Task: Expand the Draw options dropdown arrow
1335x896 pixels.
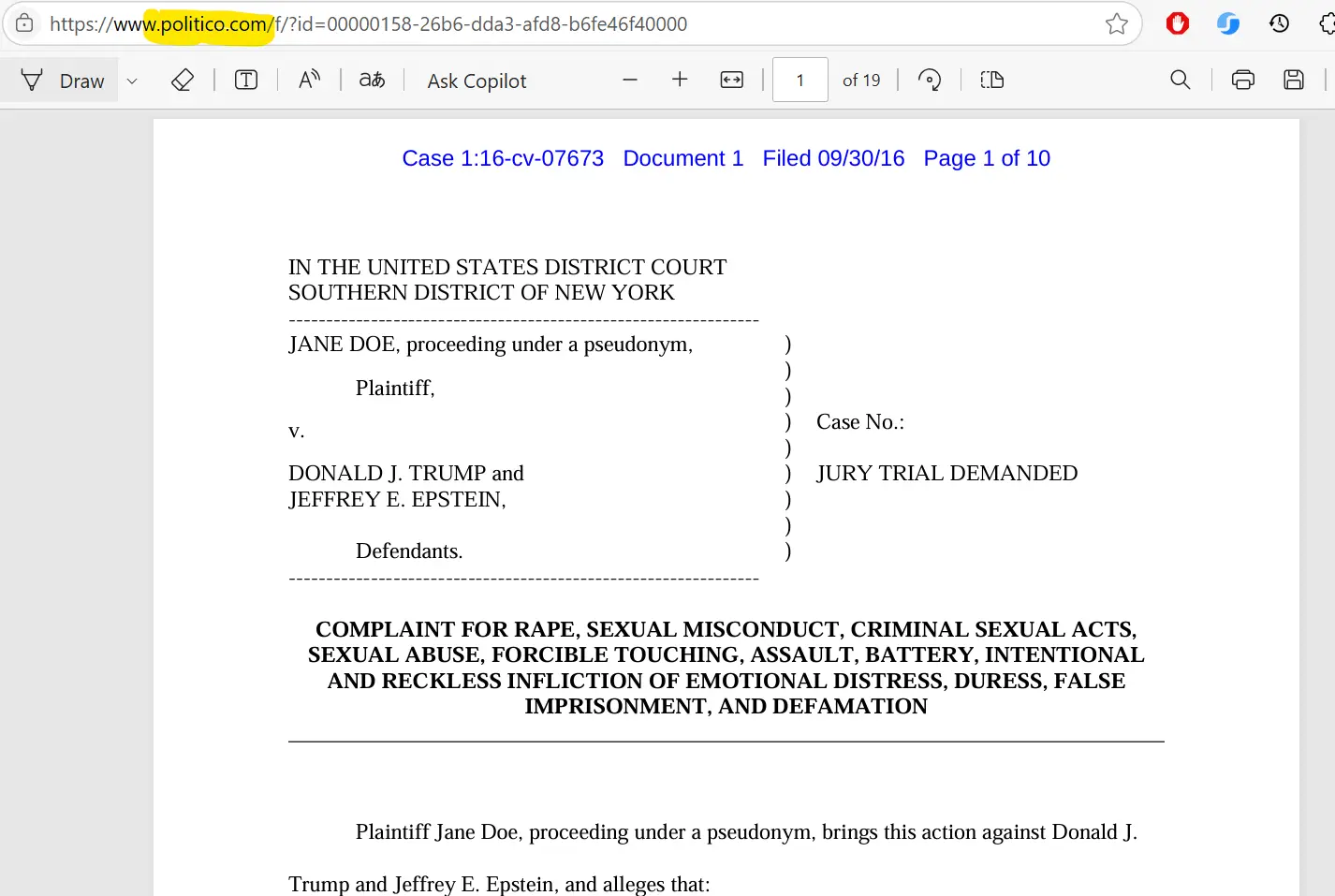Action: pos(132,81)
